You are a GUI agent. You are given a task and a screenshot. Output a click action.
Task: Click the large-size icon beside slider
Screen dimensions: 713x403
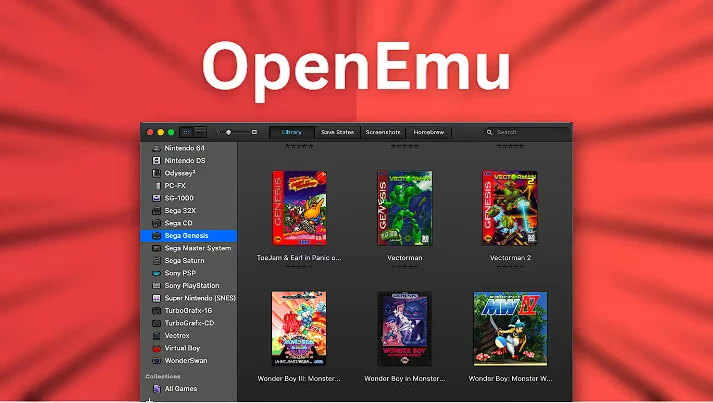point(254,132)
